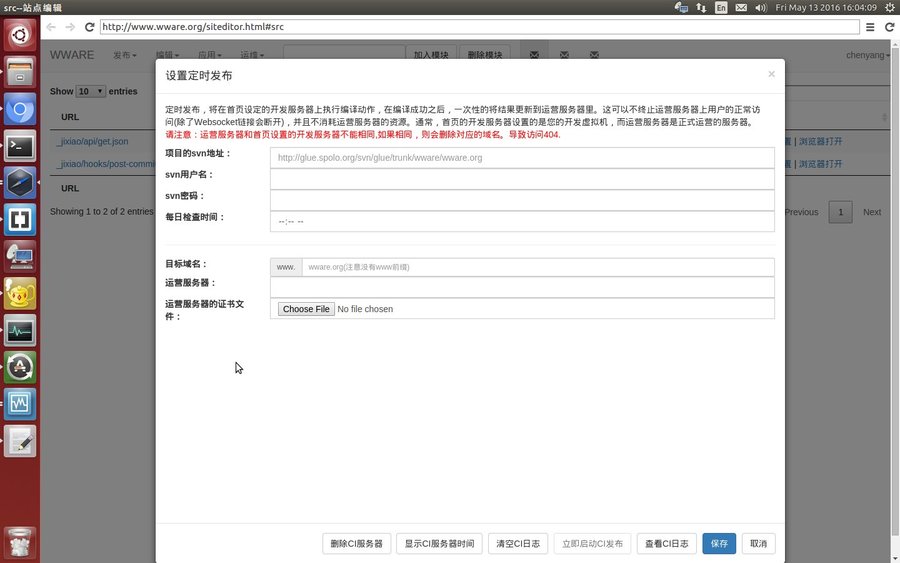Viewport: 900px width, 563px height.
Task: Expand the 编辑 menu in navbar
Action: [167, 55]
